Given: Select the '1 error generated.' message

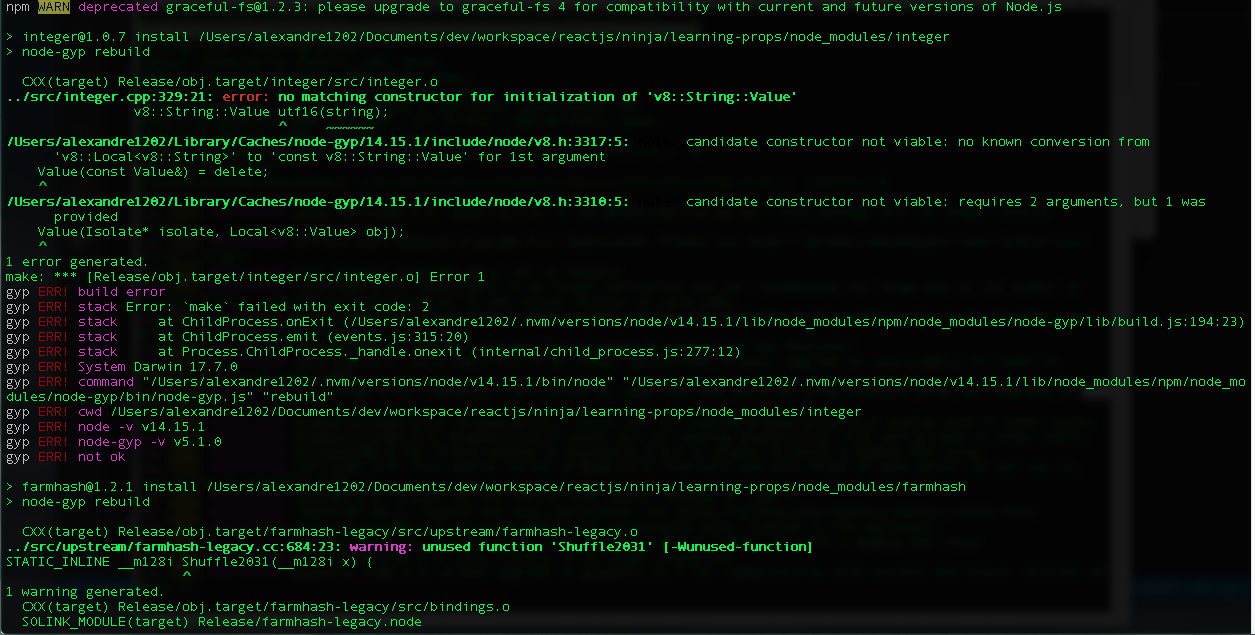Looking at the screenshot, I should pos(68,261).
